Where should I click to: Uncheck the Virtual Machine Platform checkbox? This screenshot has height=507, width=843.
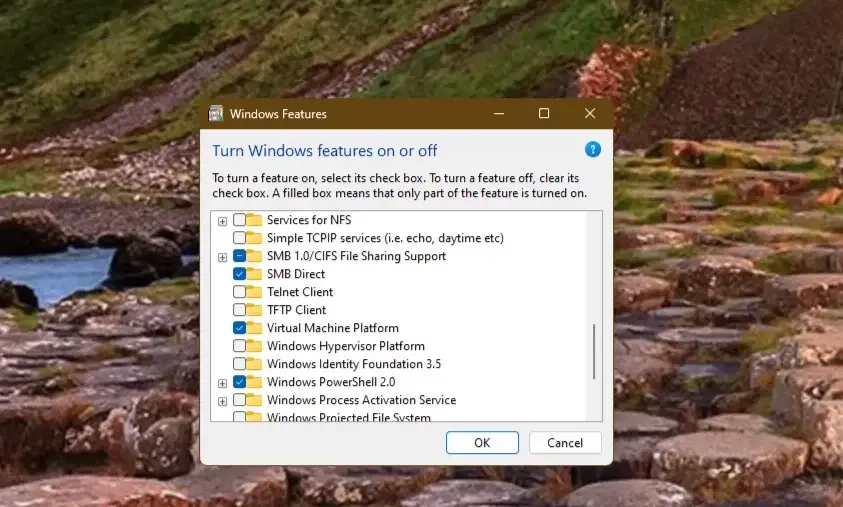[239, 328]
